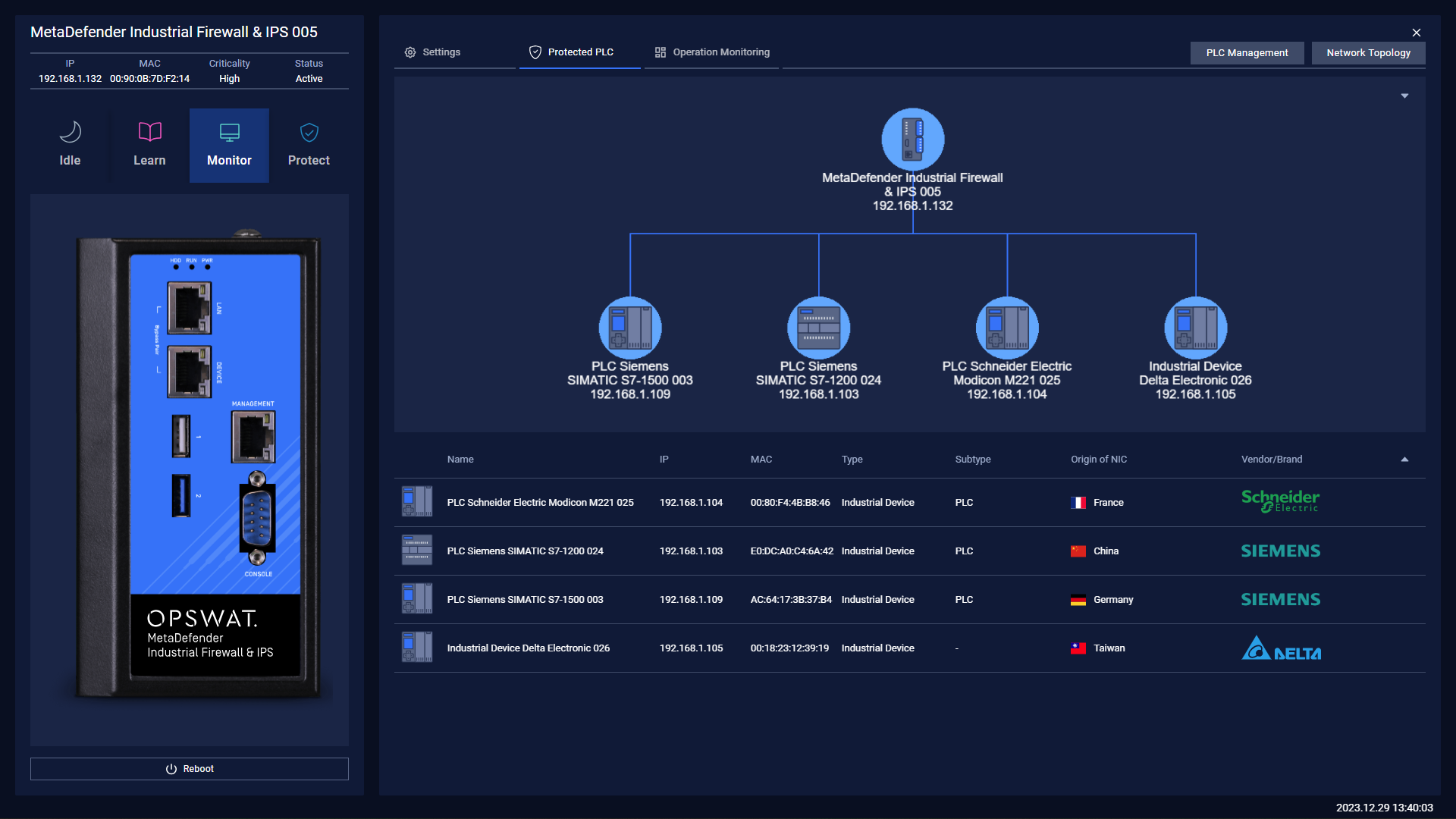The image size is (1456, 819).
Task: Click the S7-1200 024 row device icon
Action: pos(417,551)
